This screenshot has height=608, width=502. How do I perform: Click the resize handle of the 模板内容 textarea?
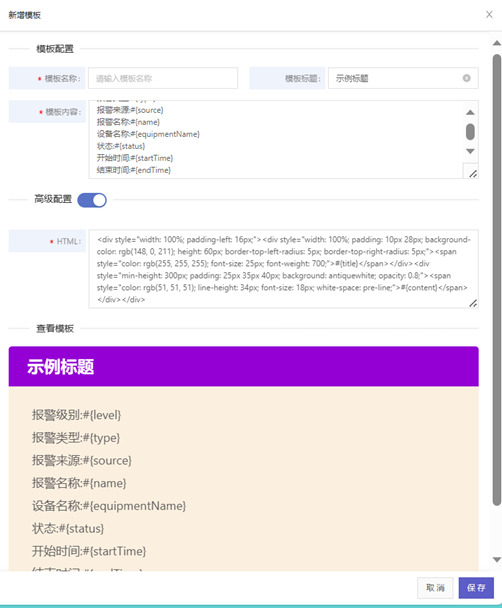point(473,174)
